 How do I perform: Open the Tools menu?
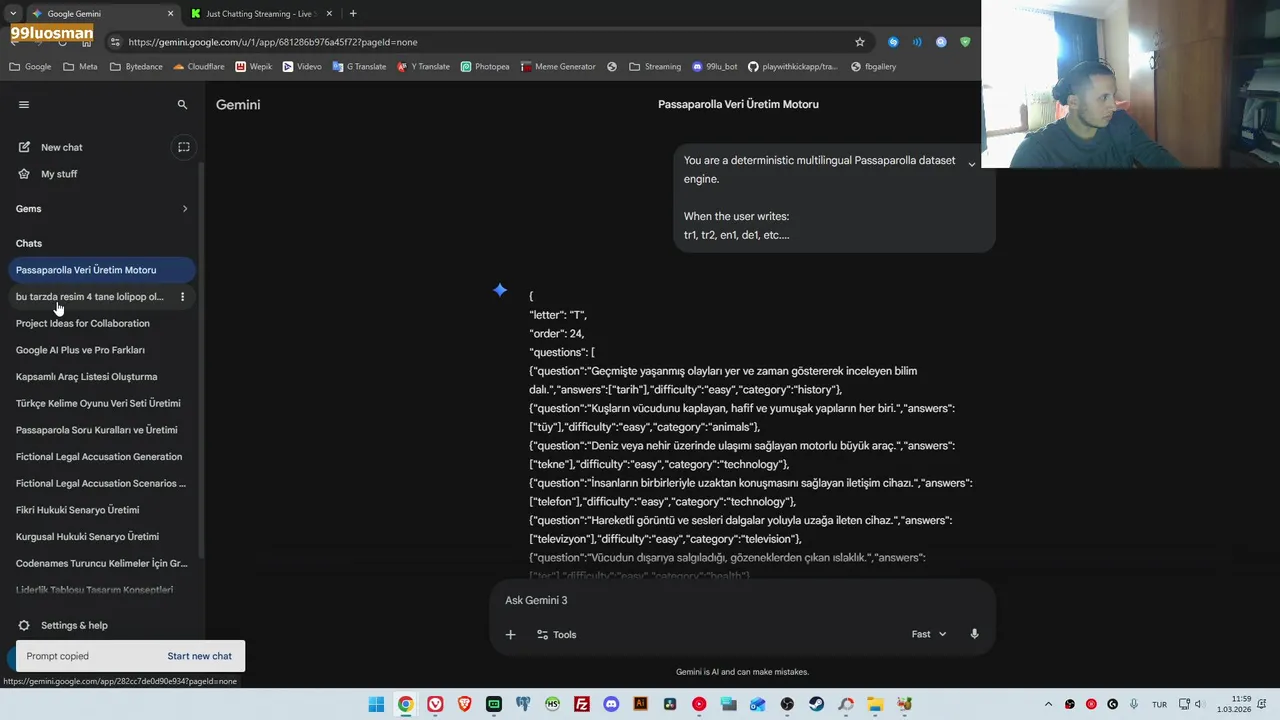(556, 634)
